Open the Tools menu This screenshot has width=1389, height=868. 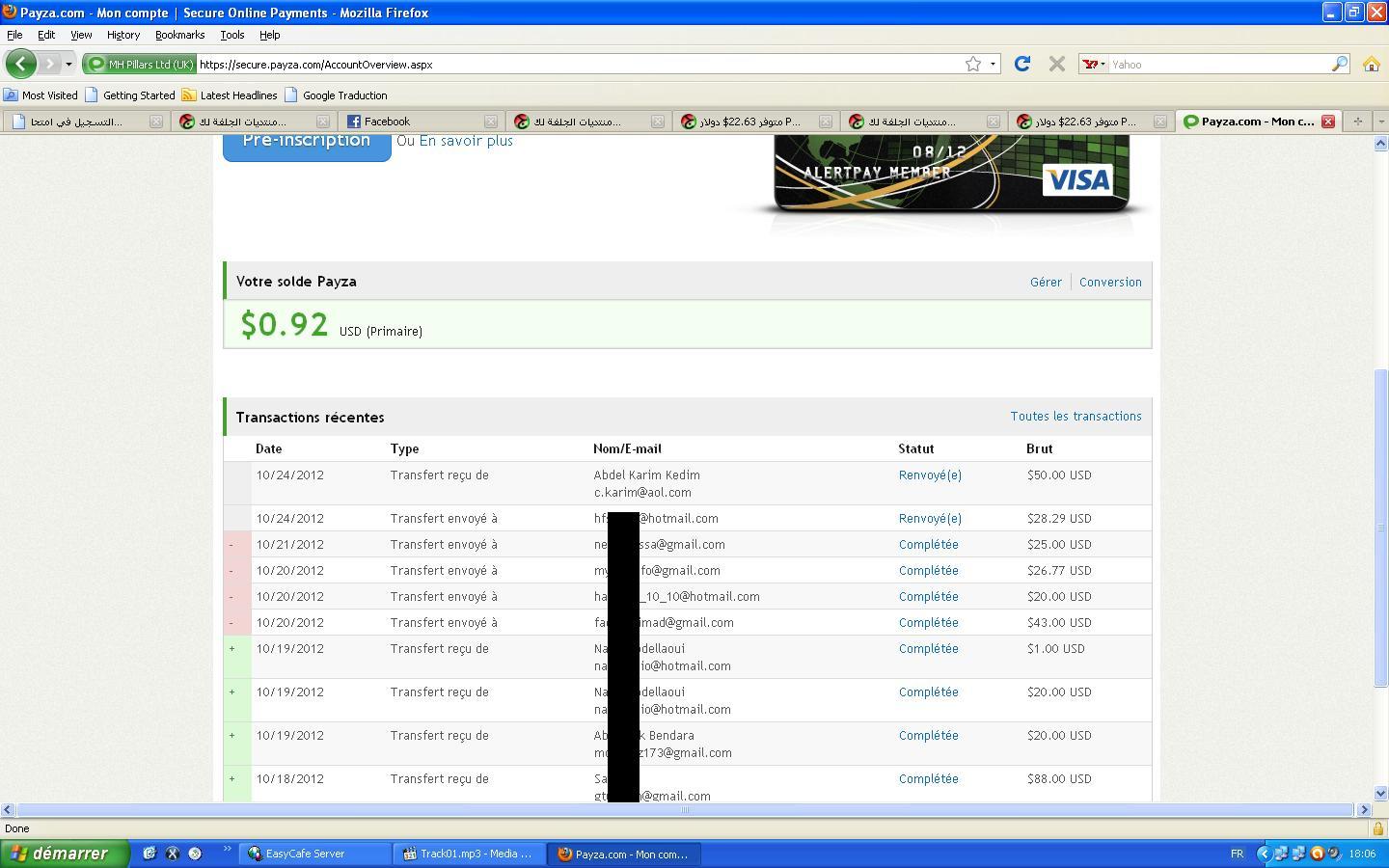[231, 35]
